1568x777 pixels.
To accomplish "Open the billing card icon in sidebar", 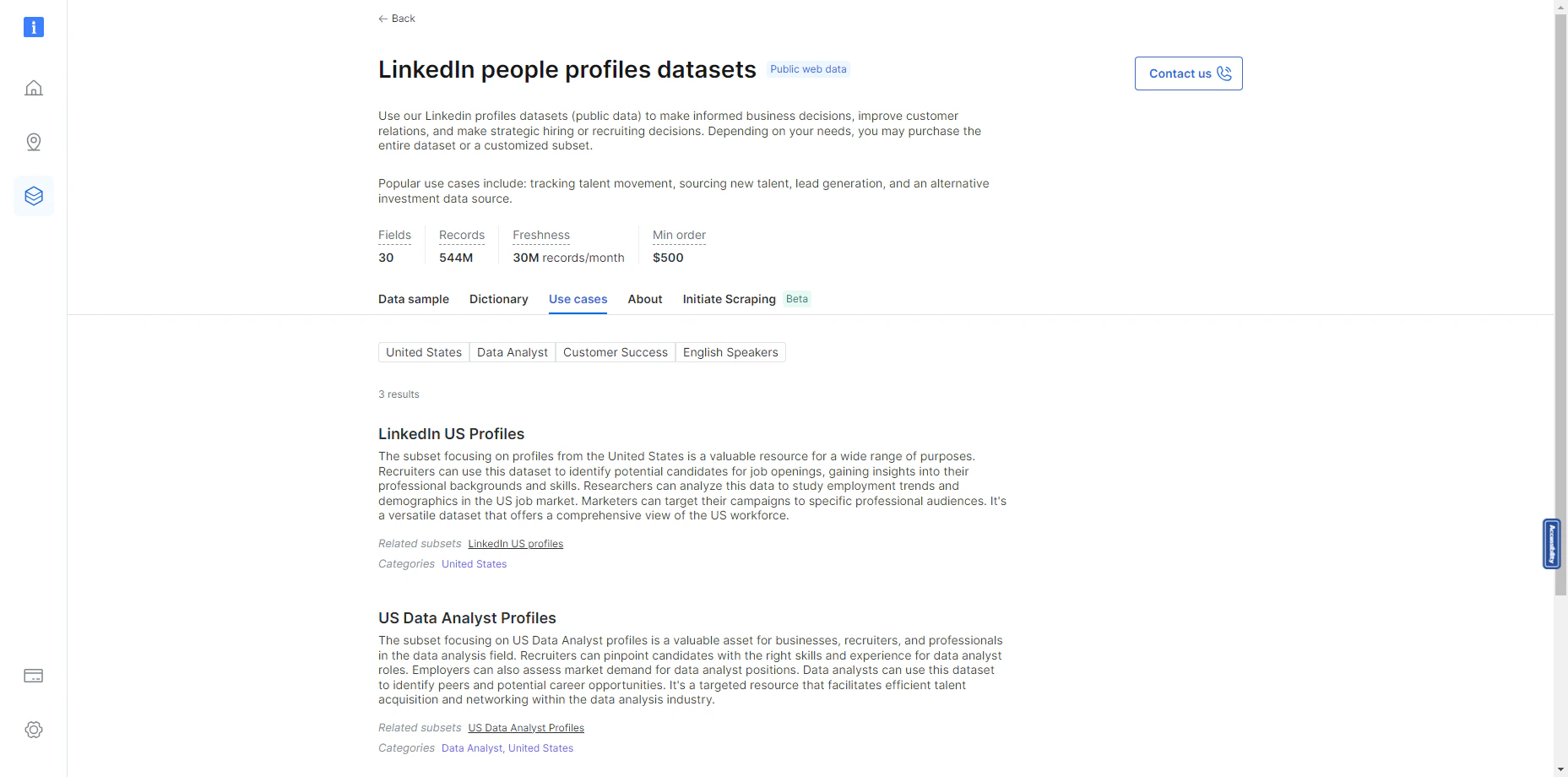I will 34,676.
